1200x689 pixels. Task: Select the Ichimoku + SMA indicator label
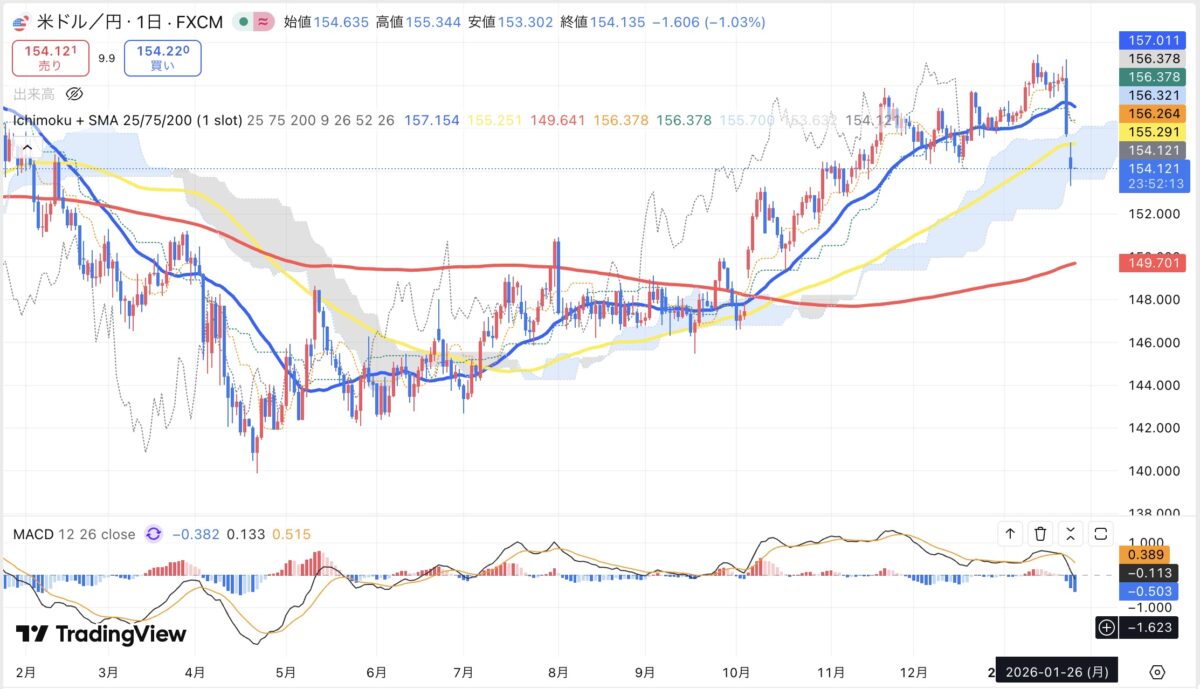coord(126,120)
